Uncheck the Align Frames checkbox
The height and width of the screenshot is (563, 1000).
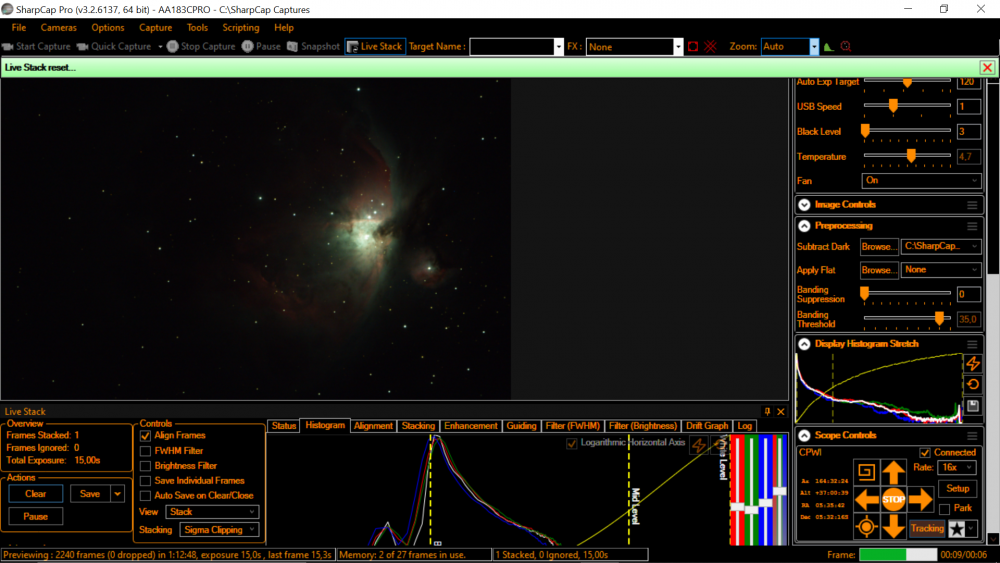click(146, 436)
